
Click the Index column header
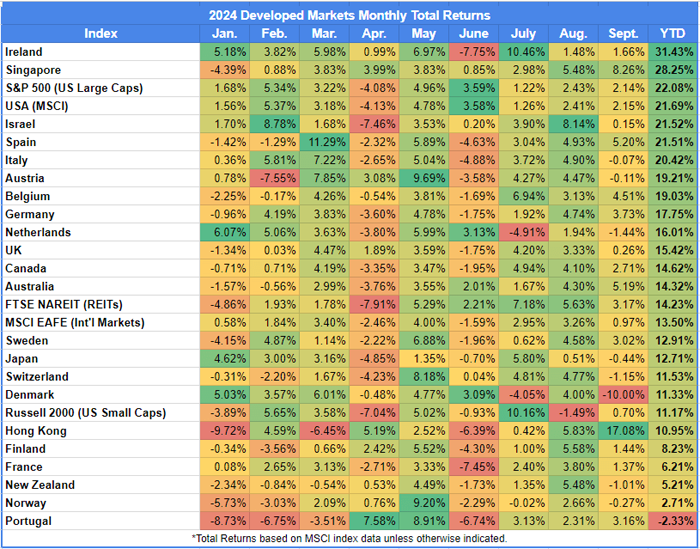pyautogui.click(x=101, y=33)
